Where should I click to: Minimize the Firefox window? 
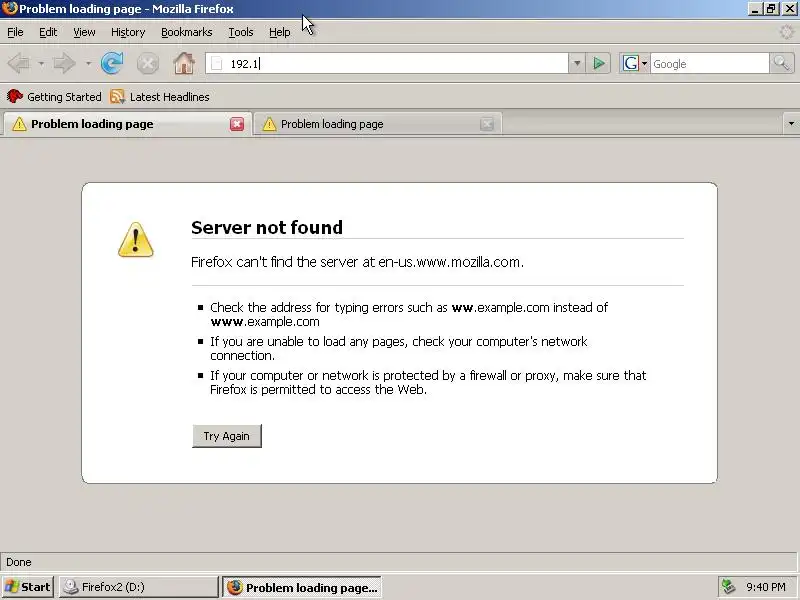(755, 9)
